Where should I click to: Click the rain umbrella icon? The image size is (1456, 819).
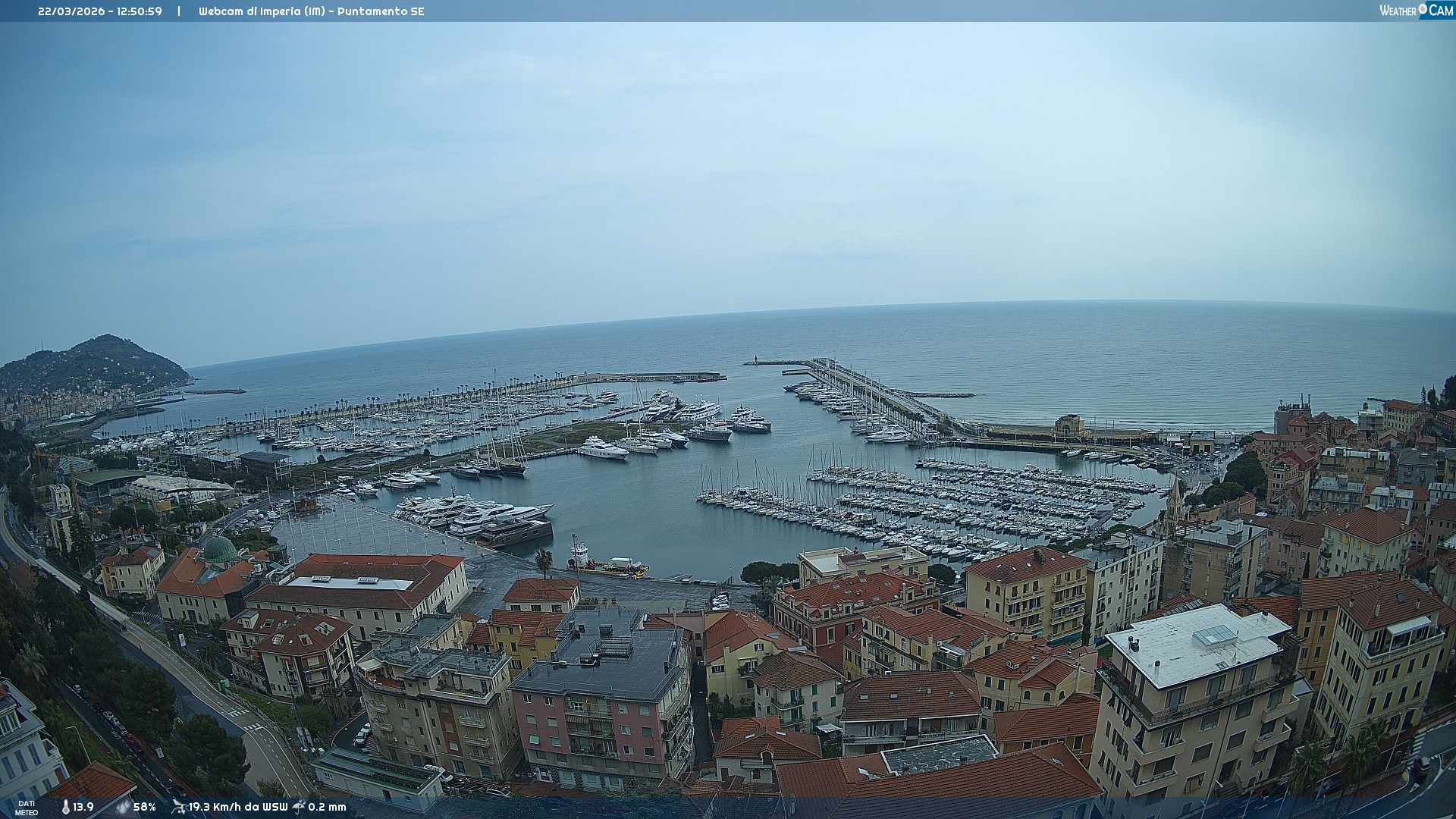(x=299, y=806)
